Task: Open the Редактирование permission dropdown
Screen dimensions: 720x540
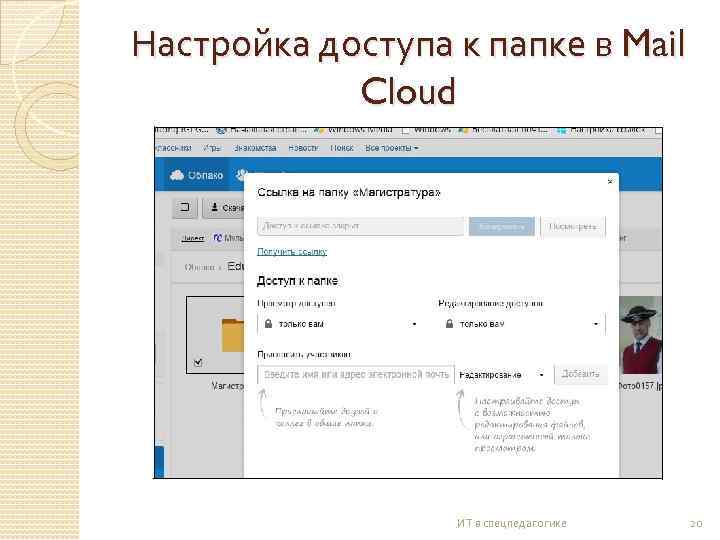Action: point(502,375)
